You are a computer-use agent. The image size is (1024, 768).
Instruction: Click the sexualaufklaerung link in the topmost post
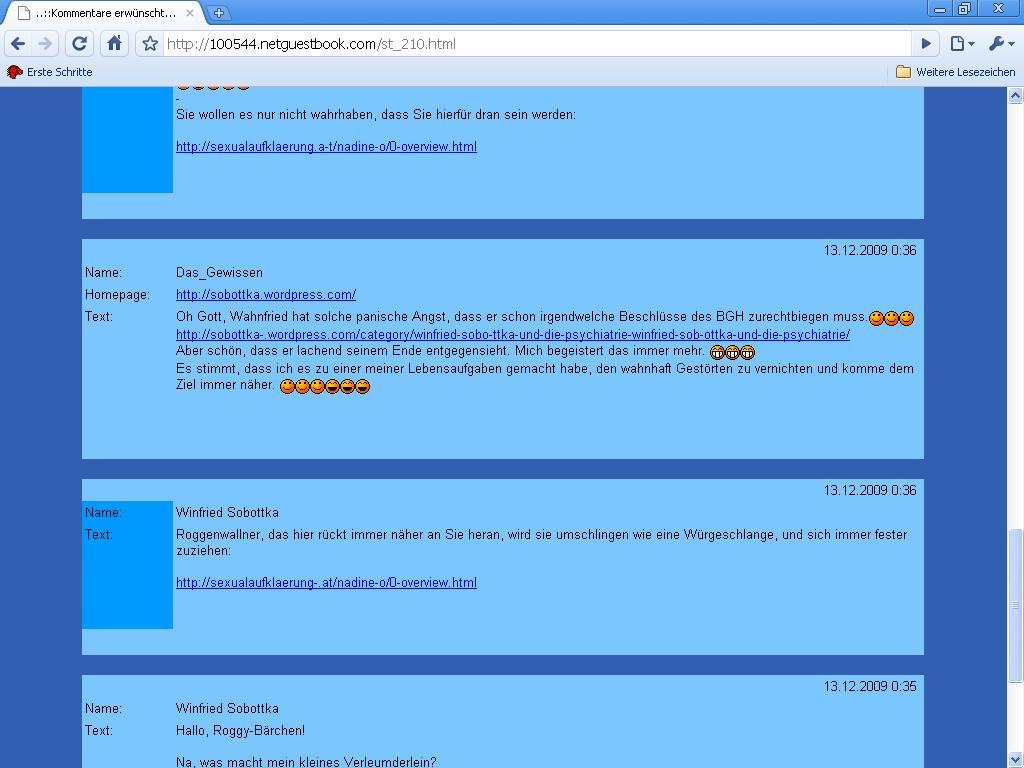point(326,147)
